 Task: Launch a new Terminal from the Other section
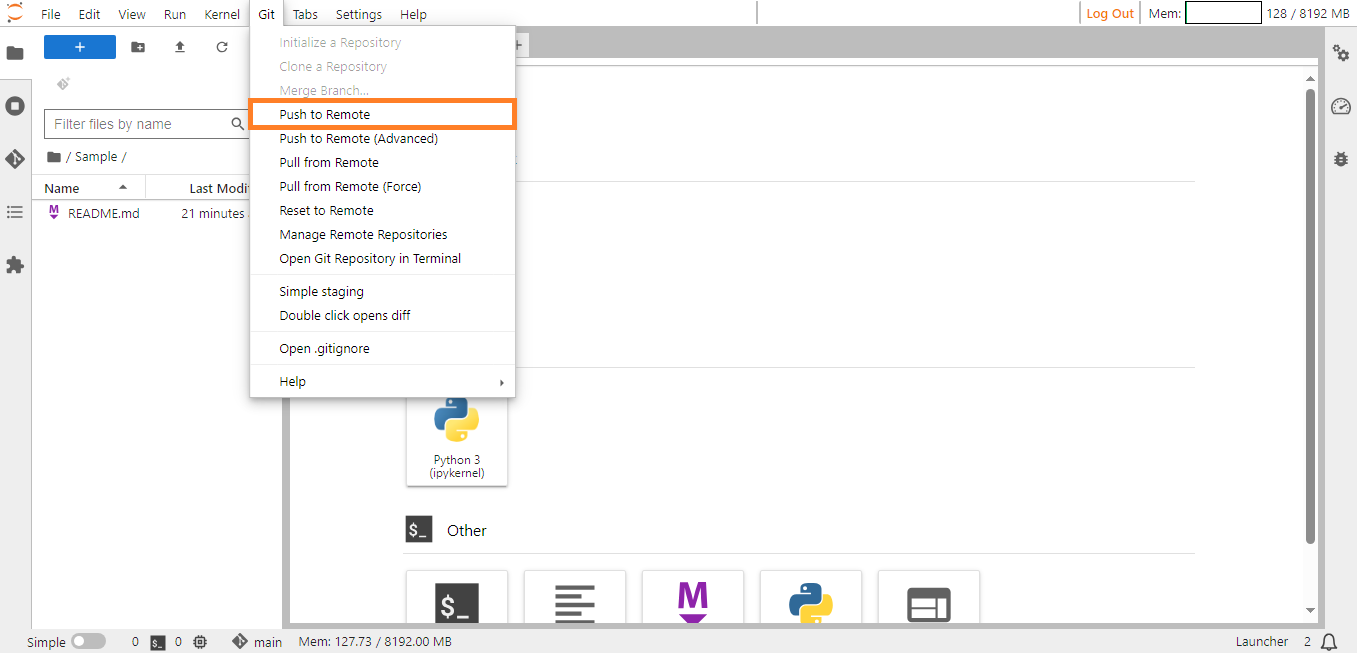[x=457, y=596]
